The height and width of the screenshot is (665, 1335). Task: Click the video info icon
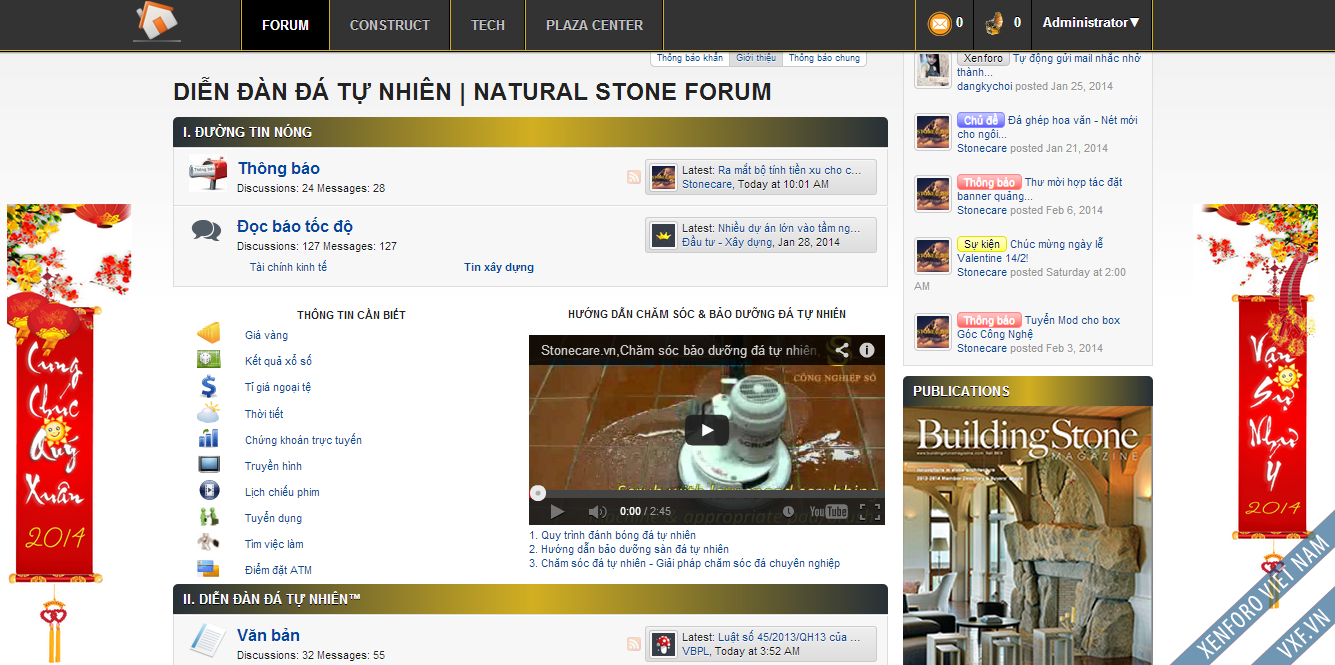pos(867,350)
